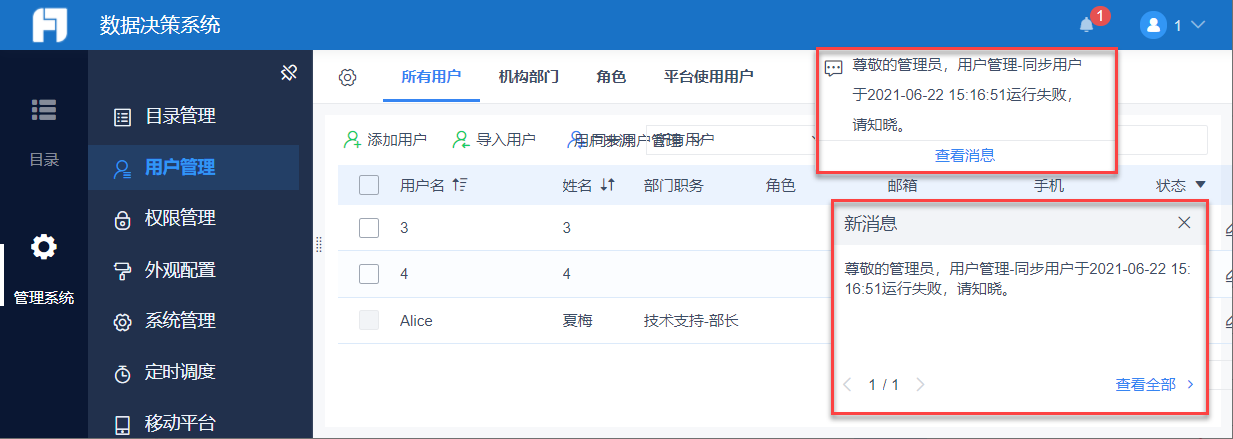The image size is (1233, 439).
Task: Click the message bubble icon in notification
Action: point(833,68)
